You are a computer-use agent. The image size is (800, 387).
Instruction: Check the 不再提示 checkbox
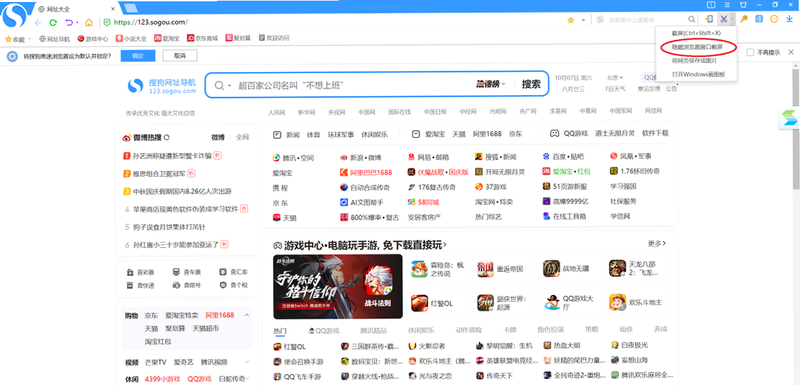click(x=750, y=52)
